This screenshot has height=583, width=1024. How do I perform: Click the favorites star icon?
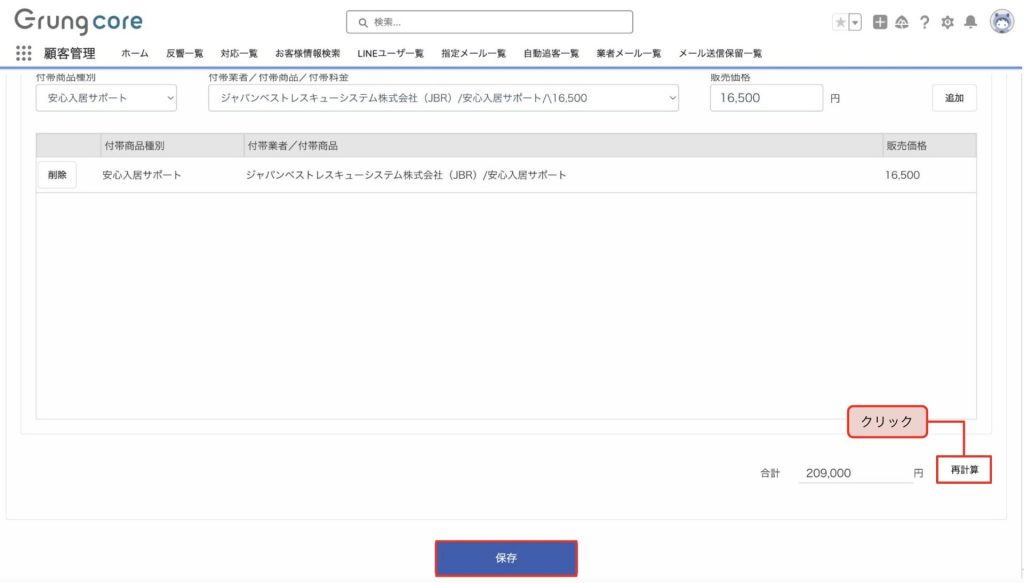(x=840, y=23)
